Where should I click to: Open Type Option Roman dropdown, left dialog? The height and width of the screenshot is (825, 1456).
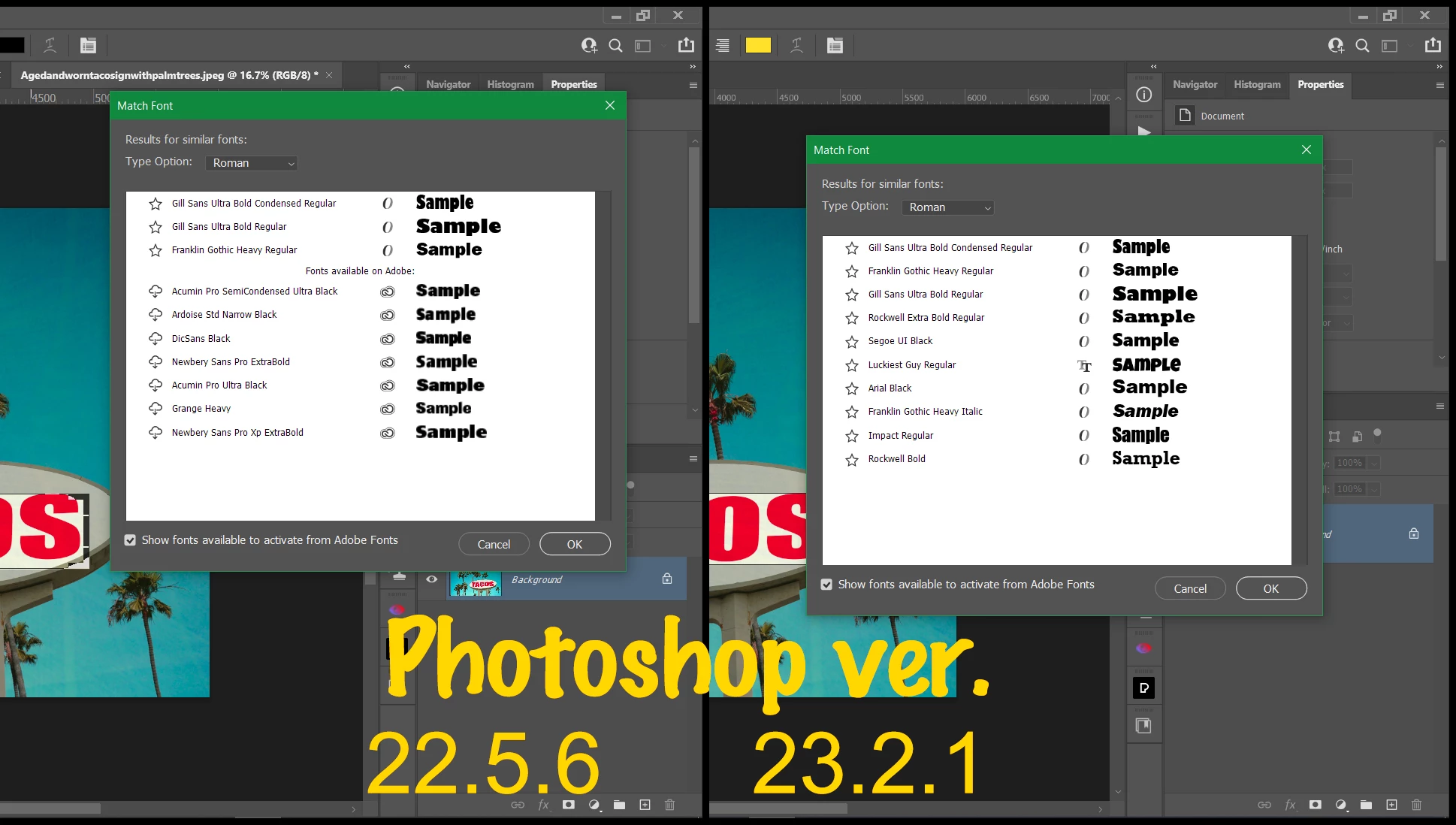[x=252, y=163]
